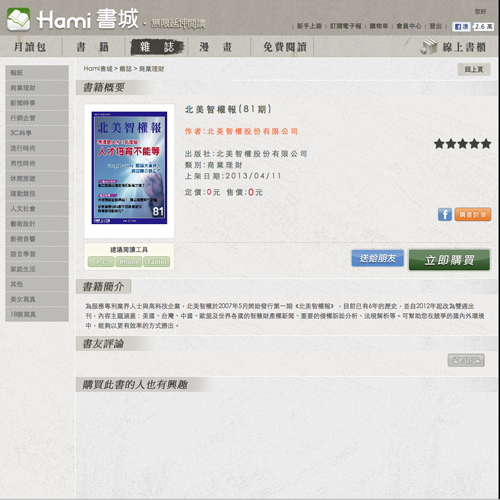
Task: Click the Hami 書城 logo icon
Action: pyautogui.click(x=19, y=19)
